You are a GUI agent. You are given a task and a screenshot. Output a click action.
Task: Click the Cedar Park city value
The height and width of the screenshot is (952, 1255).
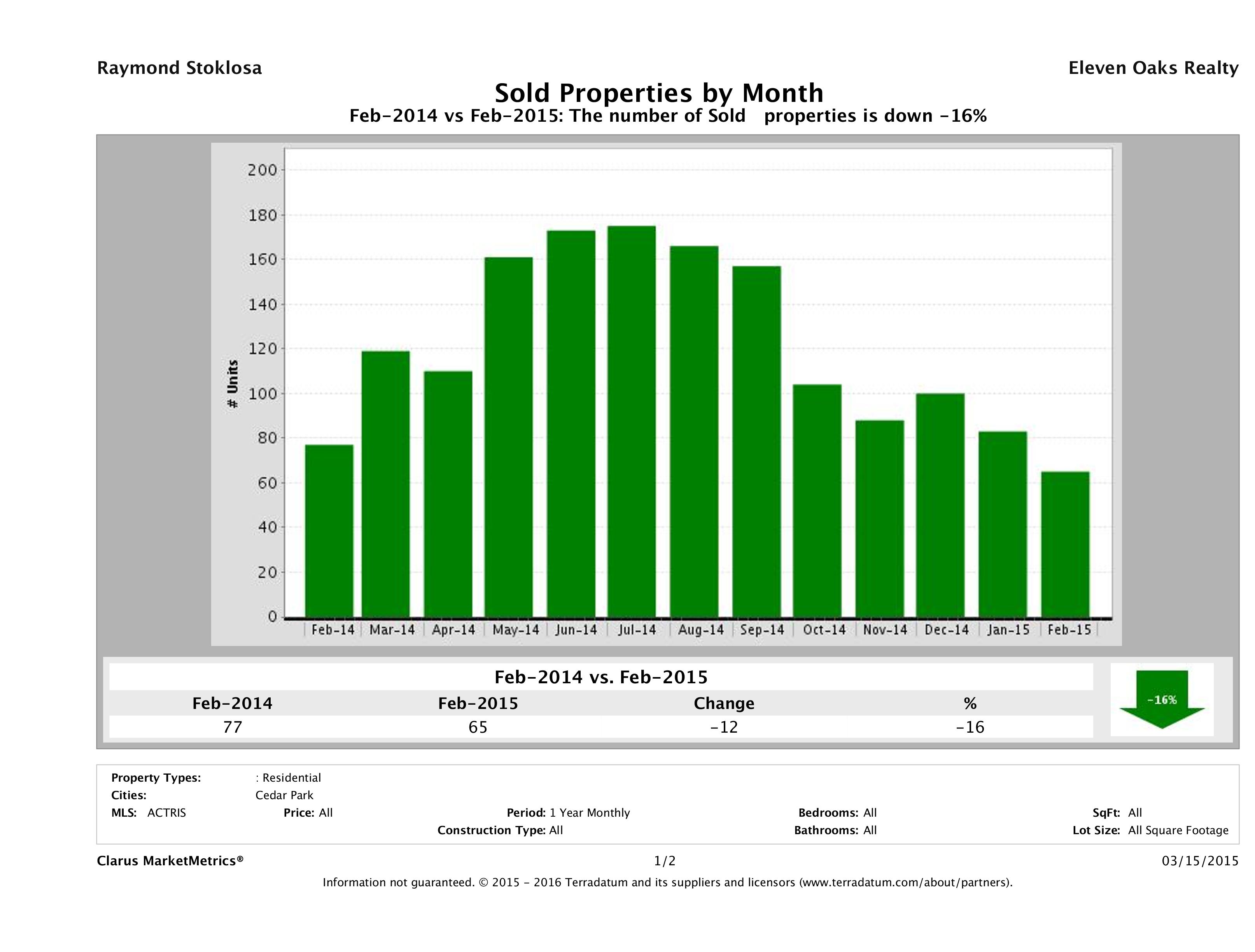[284, 795]
